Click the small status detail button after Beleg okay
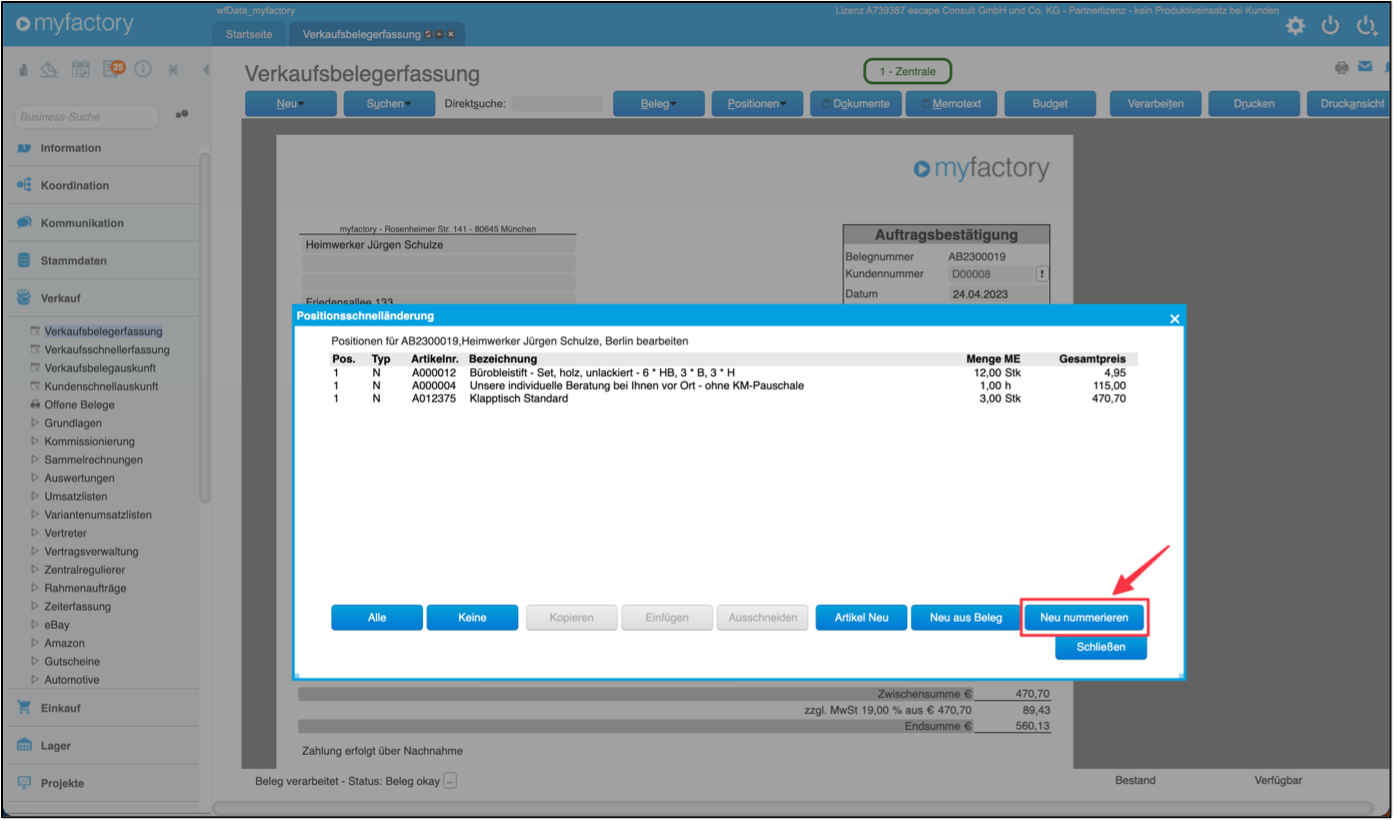This screenshot has width=1396, height=821. [450, 781]
